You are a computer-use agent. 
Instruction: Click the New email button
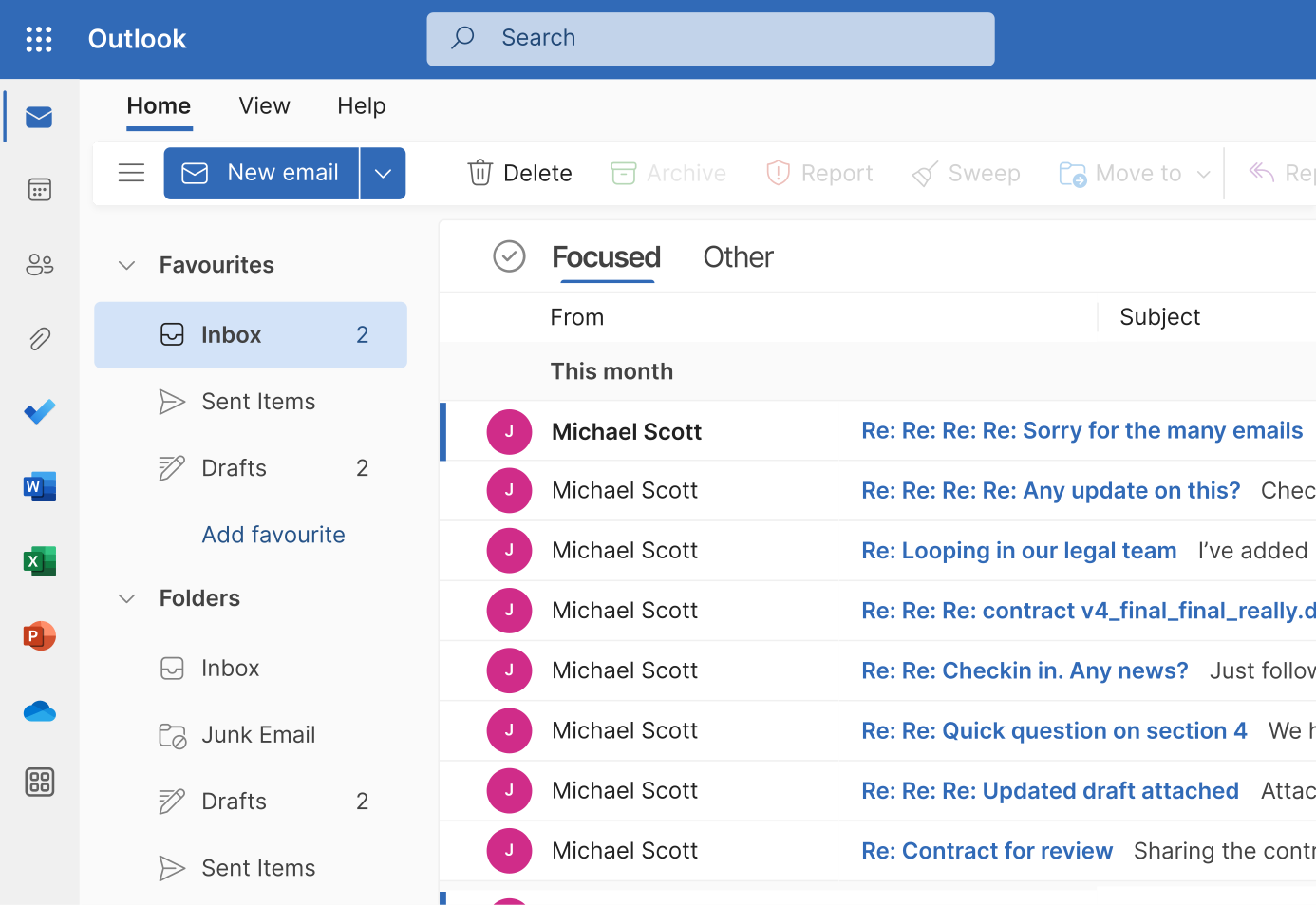(261, 173)
